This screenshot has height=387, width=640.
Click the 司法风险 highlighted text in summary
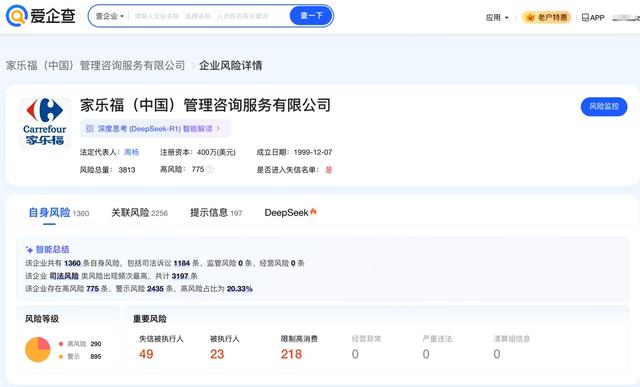pos(64,276)
